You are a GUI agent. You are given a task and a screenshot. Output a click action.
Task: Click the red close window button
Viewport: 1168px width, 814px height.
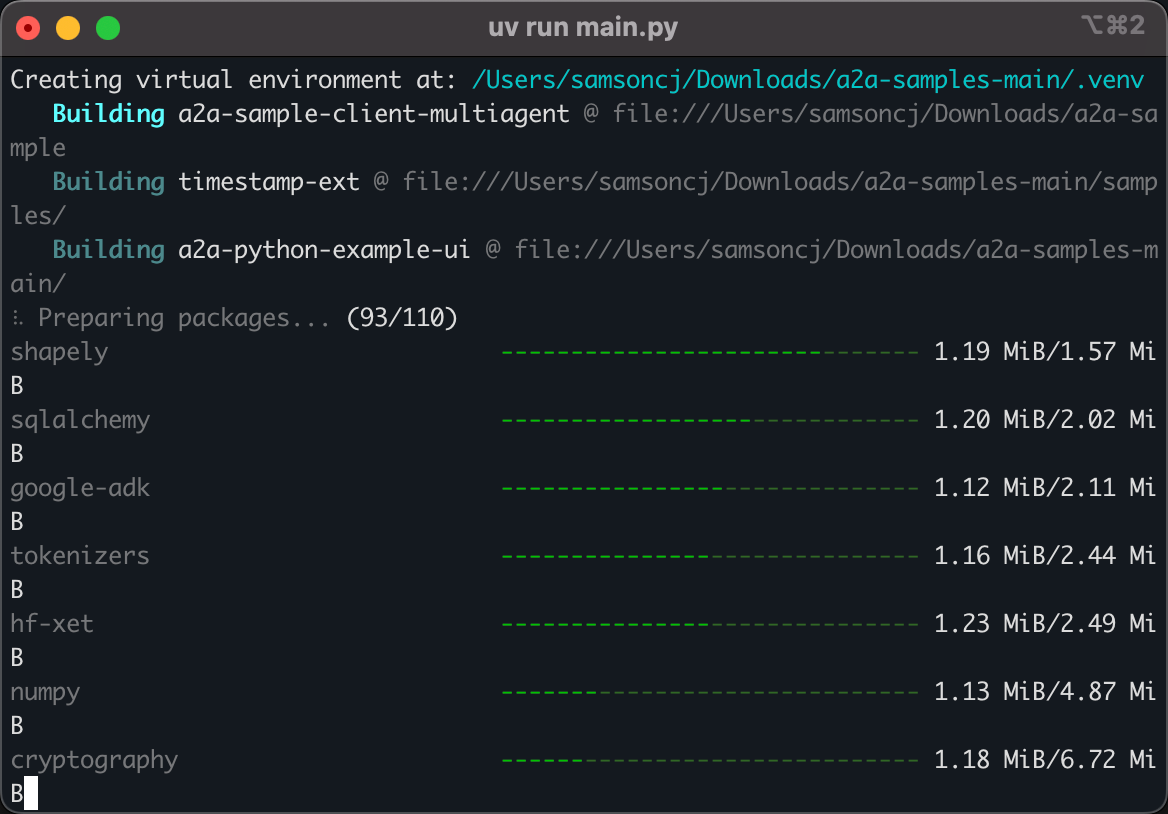click(28, 28)
